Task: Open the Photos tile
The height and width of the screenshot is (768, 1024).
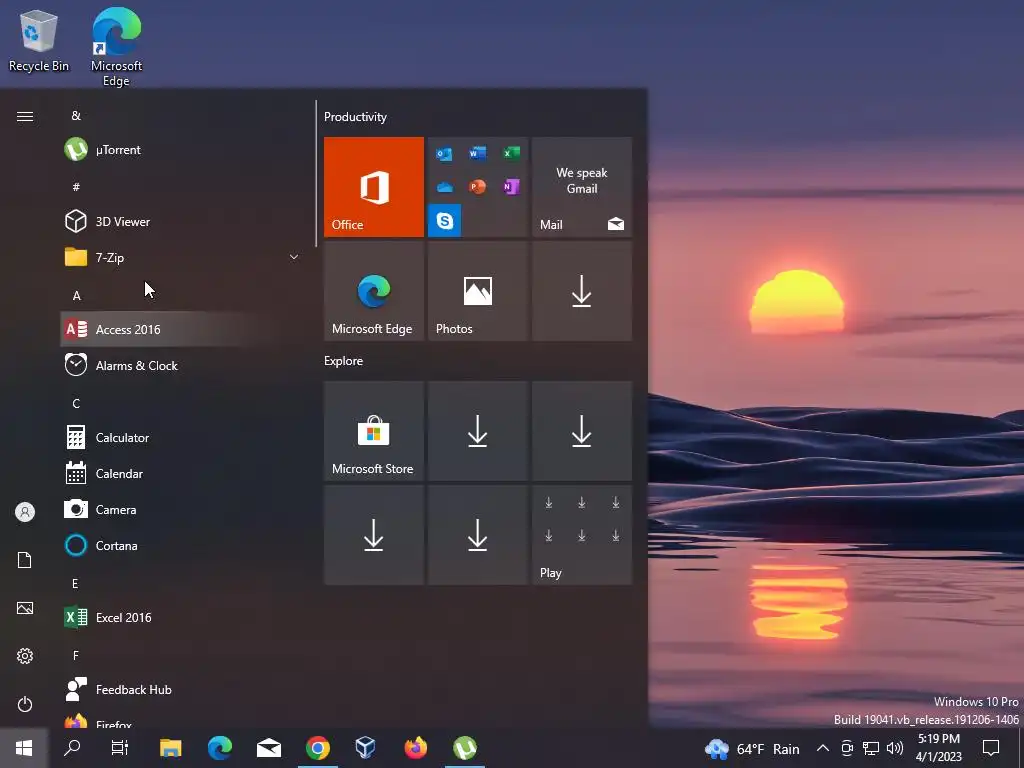Action: click(477, 291)
